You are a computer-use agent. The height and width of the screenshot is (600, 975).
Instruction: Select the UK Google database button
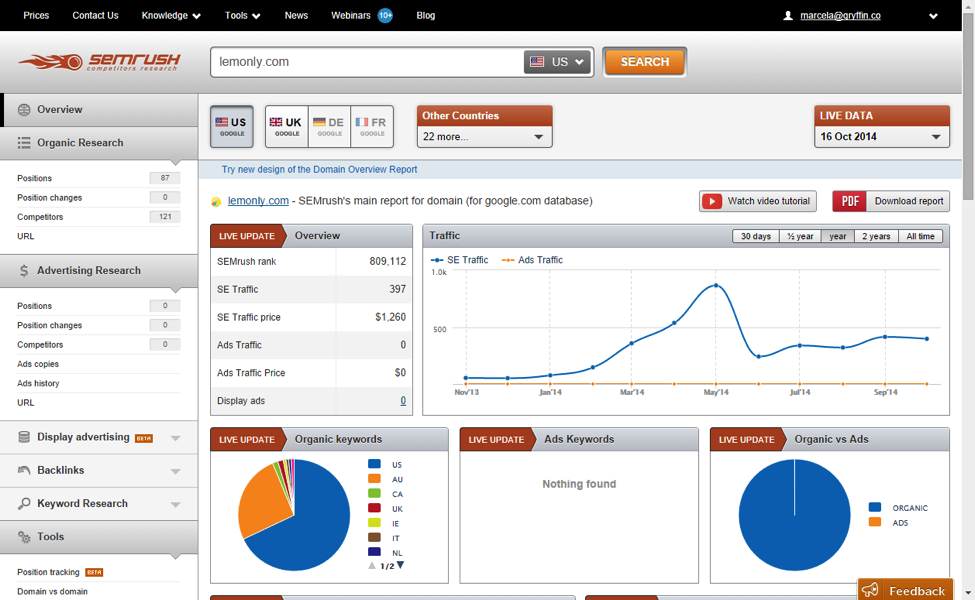287,126
